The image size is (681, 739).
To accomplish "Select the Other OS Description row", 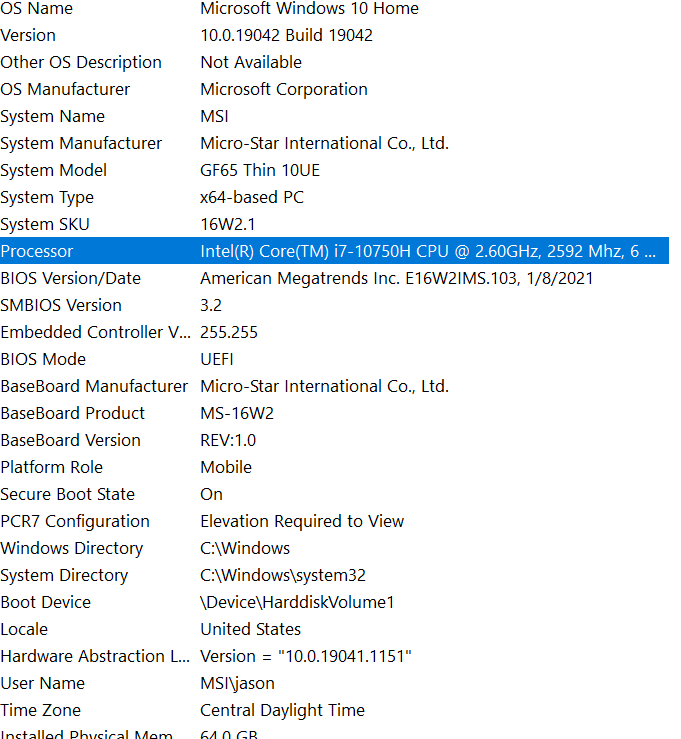I will coord(81,63).
